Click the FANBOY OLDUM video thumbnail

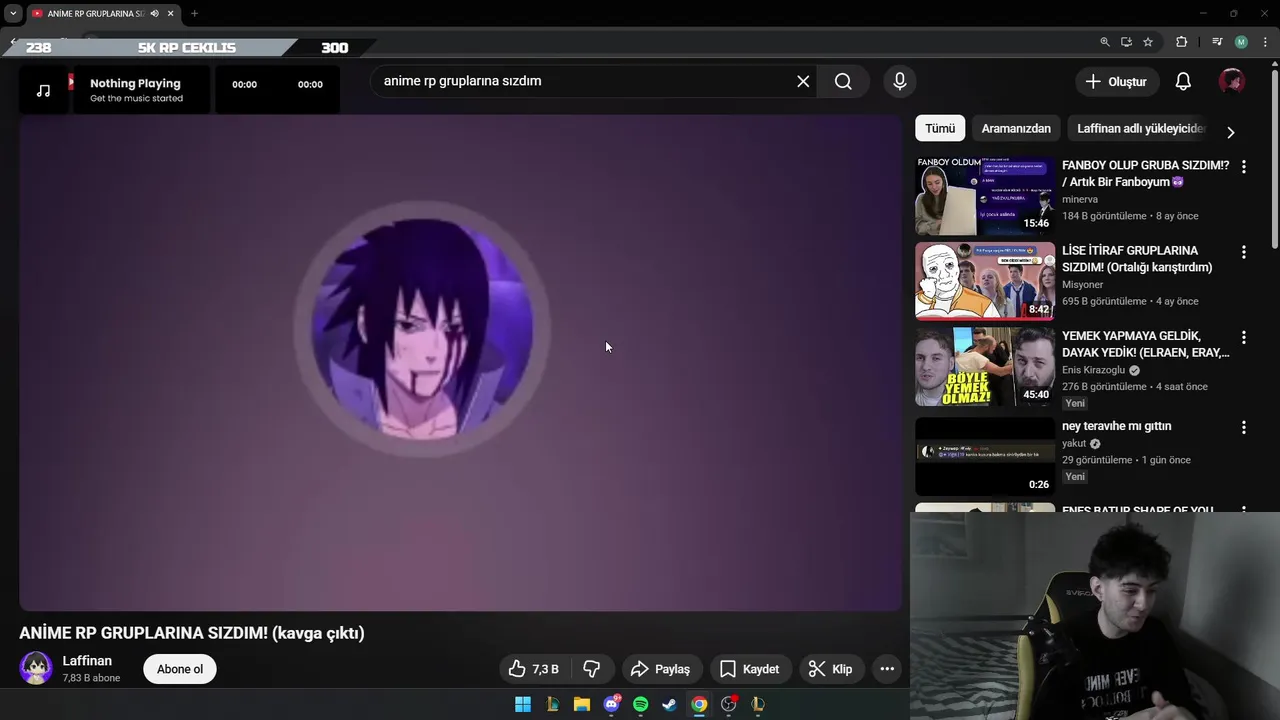pyautogui.click(x=985, y=195)
